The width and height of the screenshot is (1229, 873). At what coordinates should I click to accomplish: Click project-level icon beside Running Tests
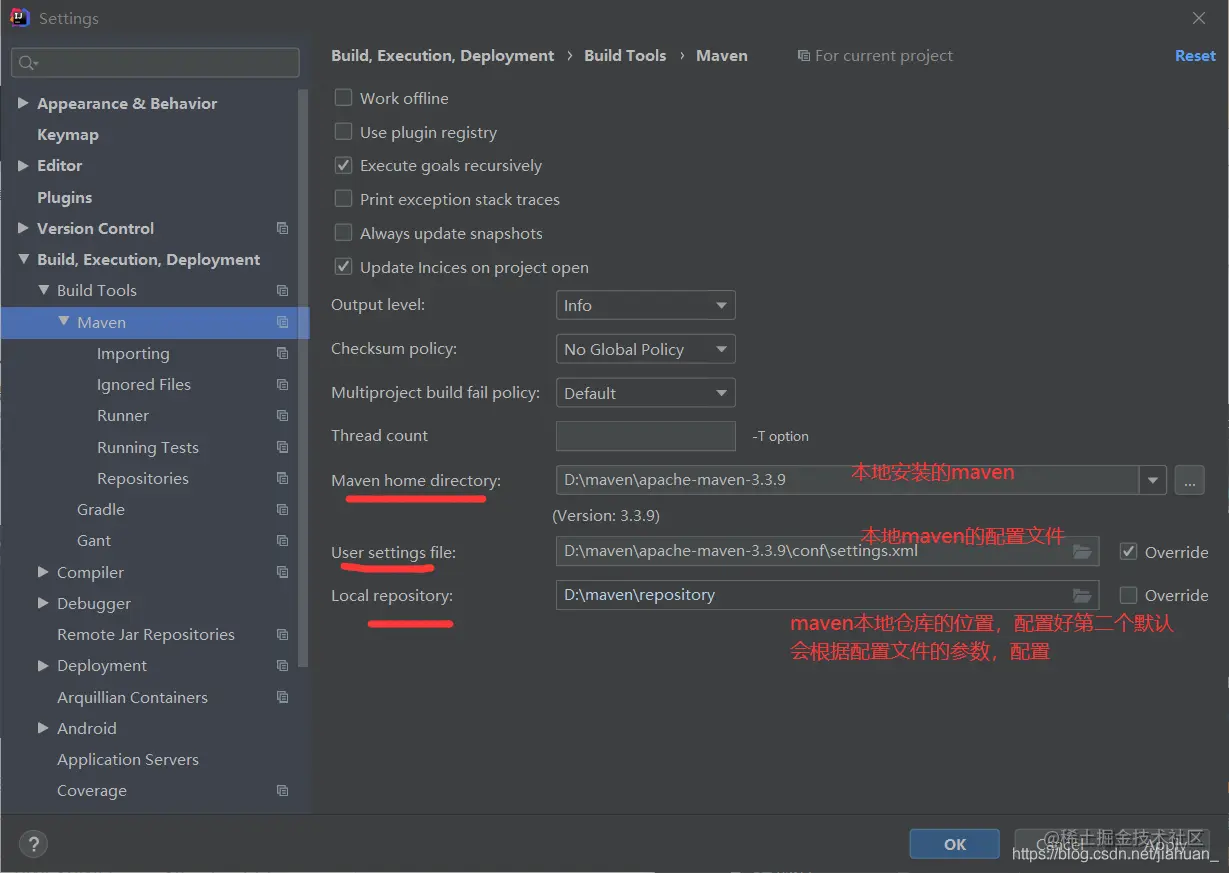[283, 447]
